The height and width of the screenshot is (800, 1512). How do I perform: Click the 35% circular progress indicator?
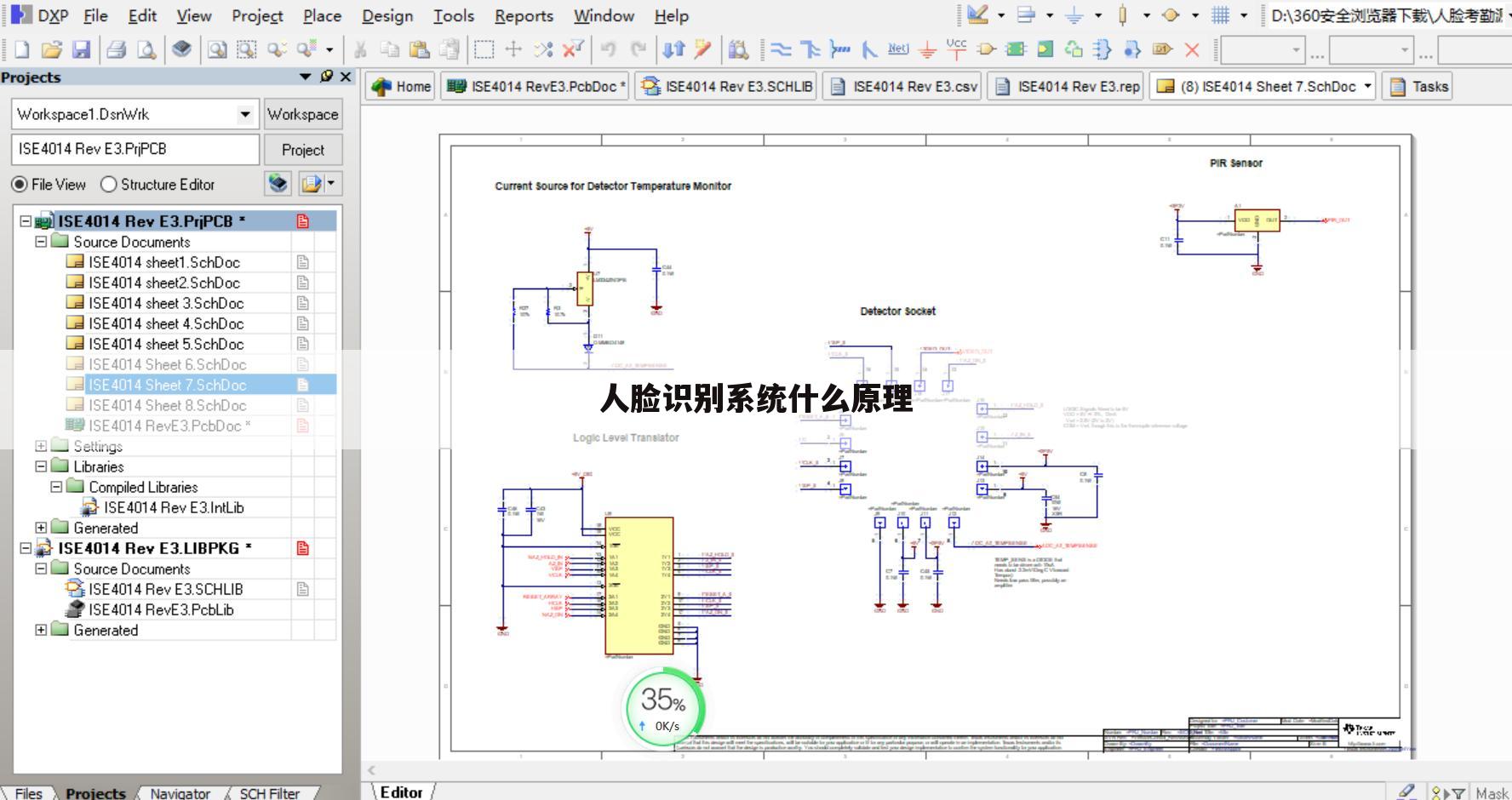click(665, 710)
